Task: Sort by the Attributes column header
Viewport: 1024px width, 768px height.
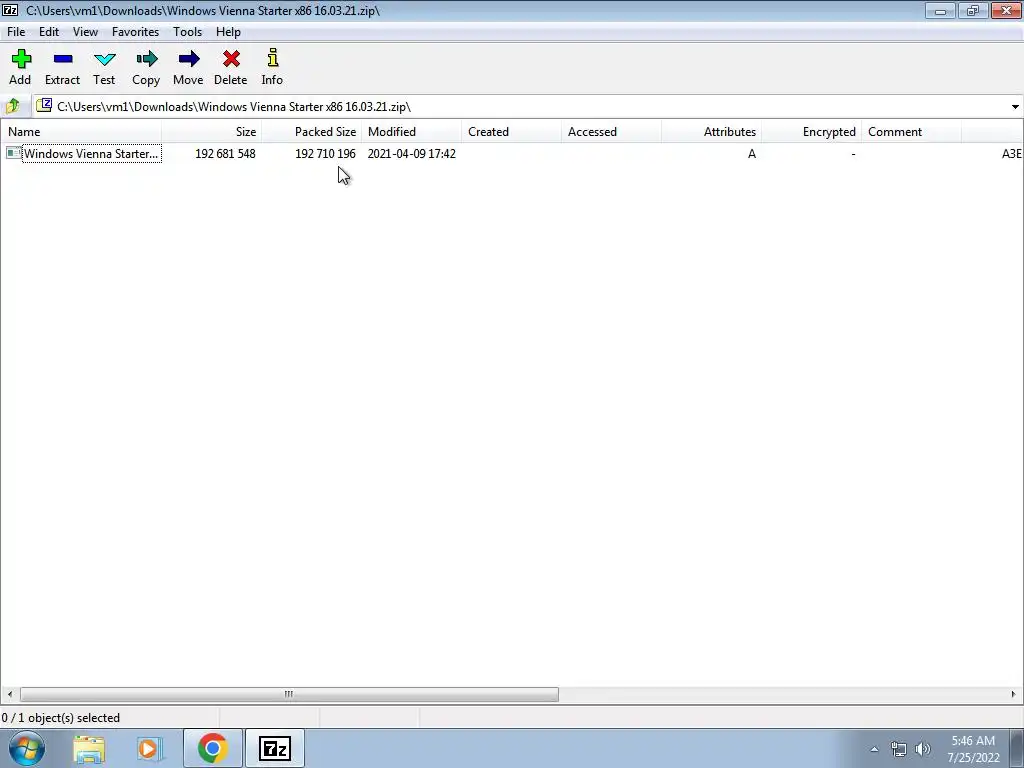Action: 711,131
